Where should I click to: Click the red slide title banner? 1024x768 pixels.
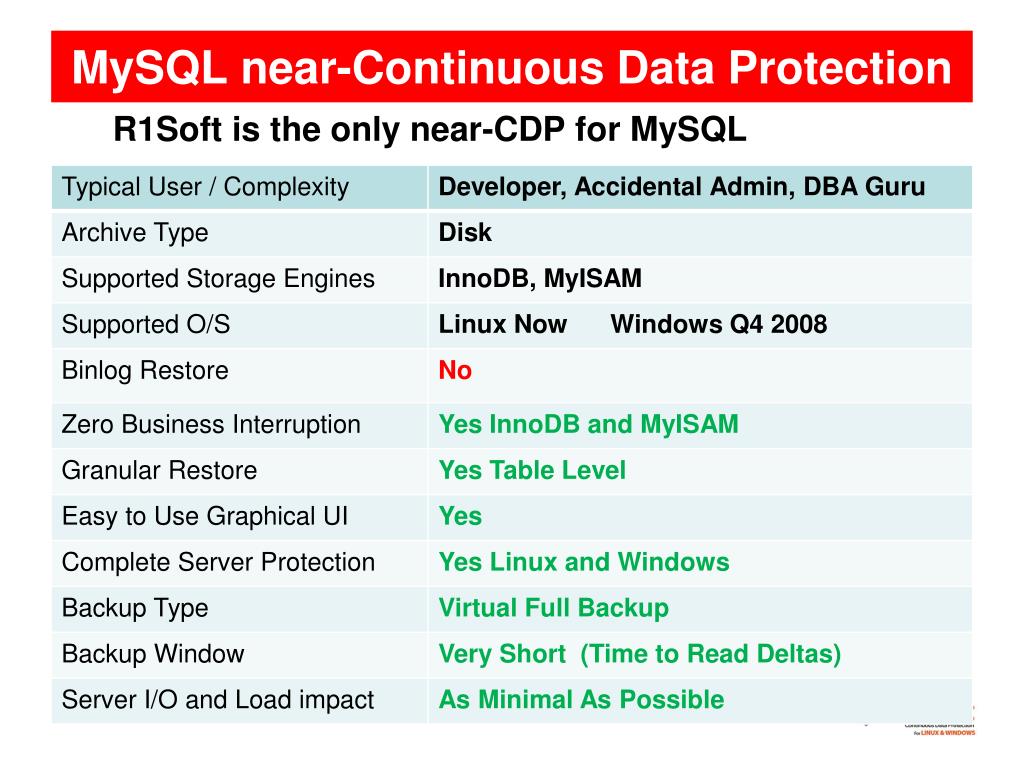511,67
